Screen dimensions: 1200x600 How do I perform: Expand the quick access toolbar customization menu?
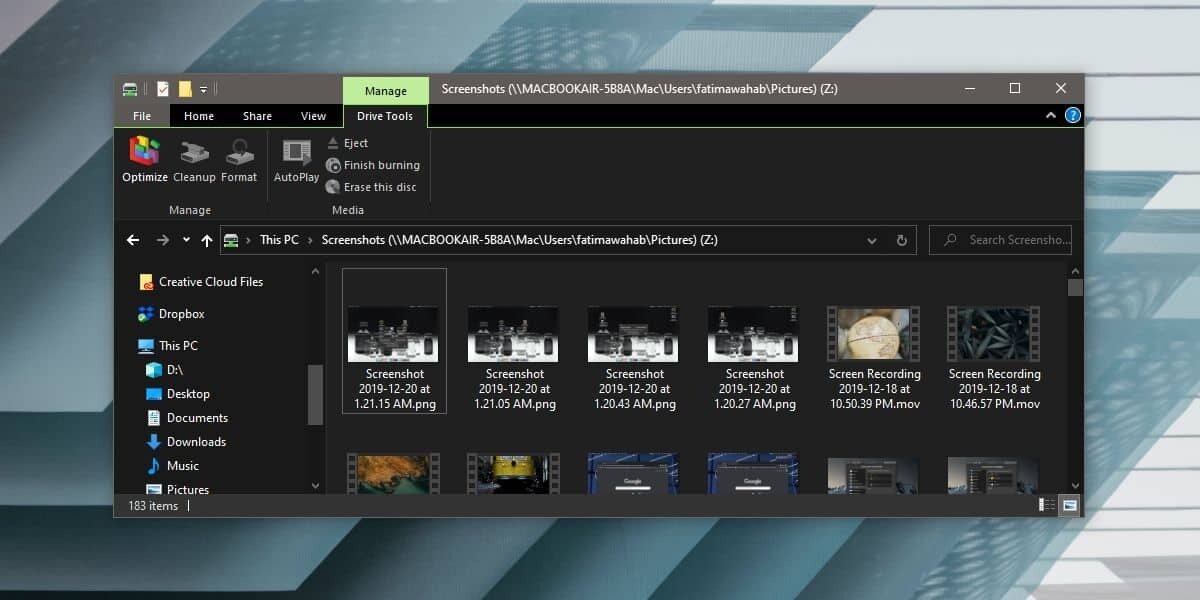203,88
